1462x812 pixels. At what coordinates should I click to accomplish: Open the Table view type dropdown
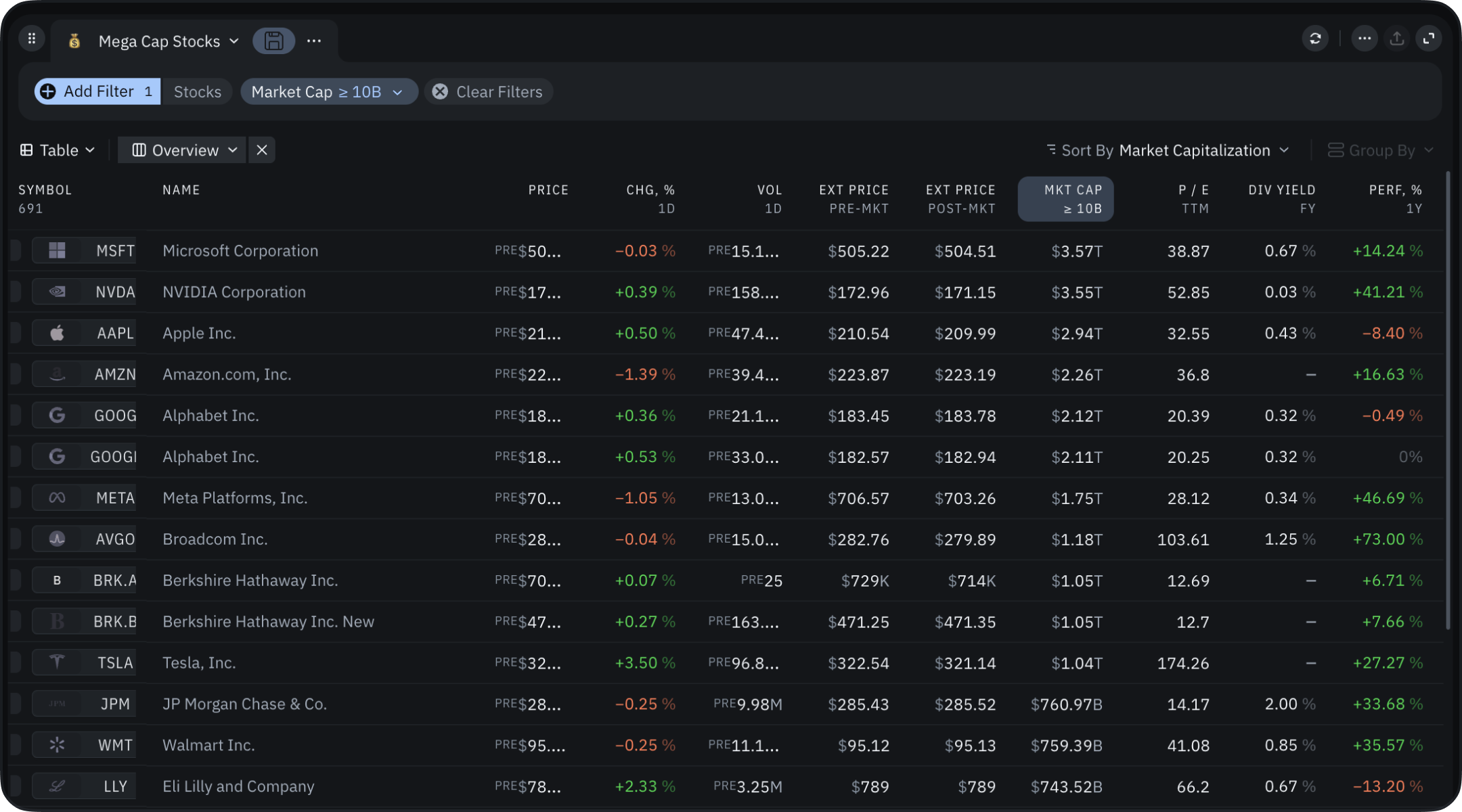click(x=58, y=150)
